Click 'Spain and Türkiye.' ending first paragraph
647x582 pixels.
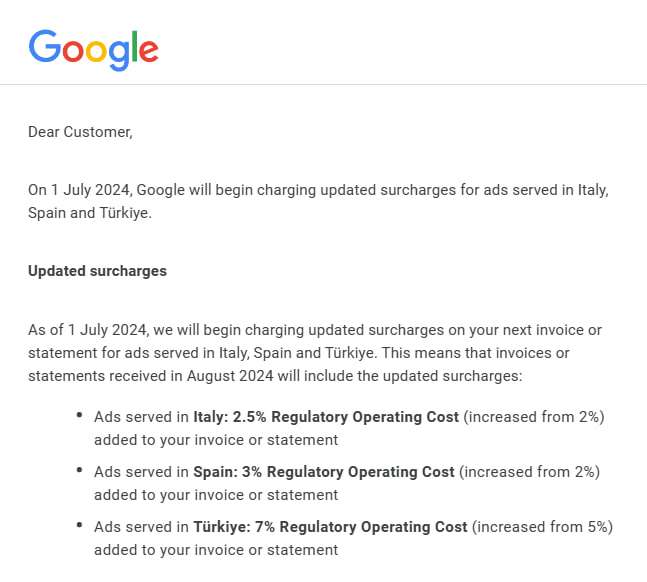click(90, 213)
